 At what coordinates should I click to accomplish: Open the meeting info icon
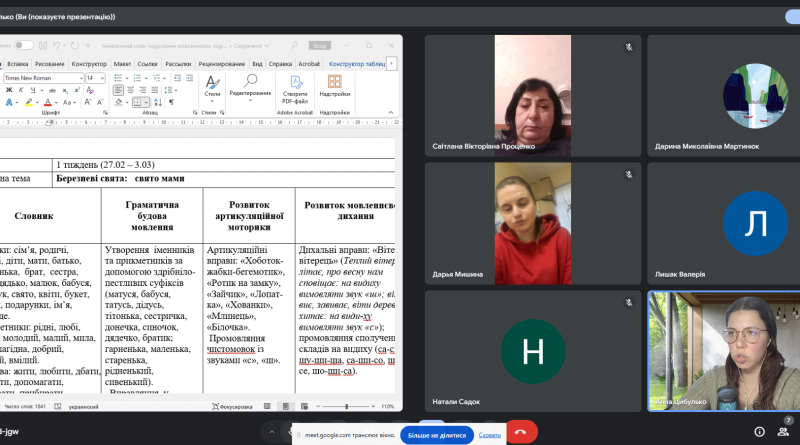coord(759,432)
